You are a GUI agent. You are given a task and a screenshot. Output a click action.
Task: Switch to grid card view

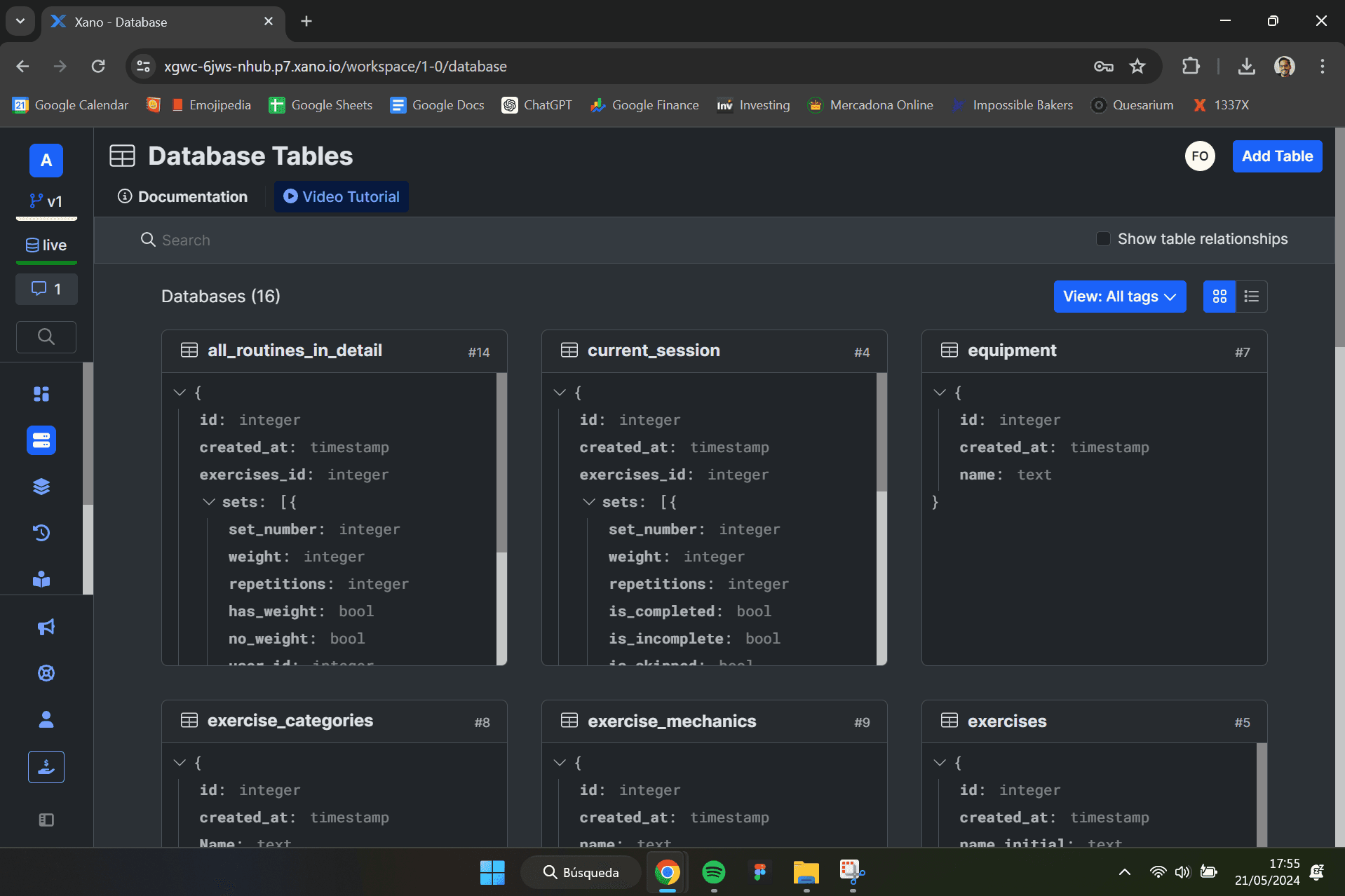point(1219,297)
